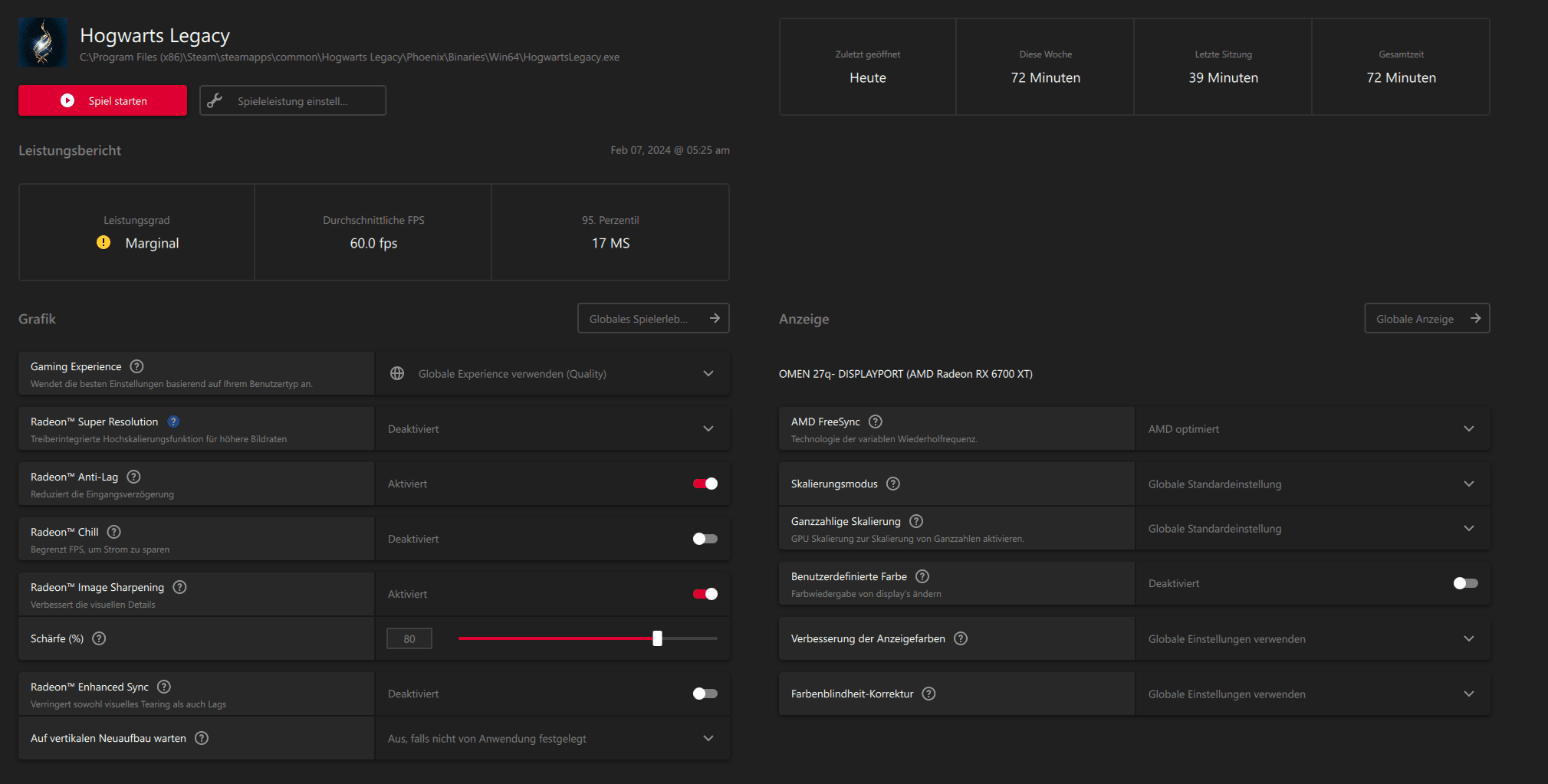Open help icon for Farbenblindheit-Korrektur

(928, 694)
